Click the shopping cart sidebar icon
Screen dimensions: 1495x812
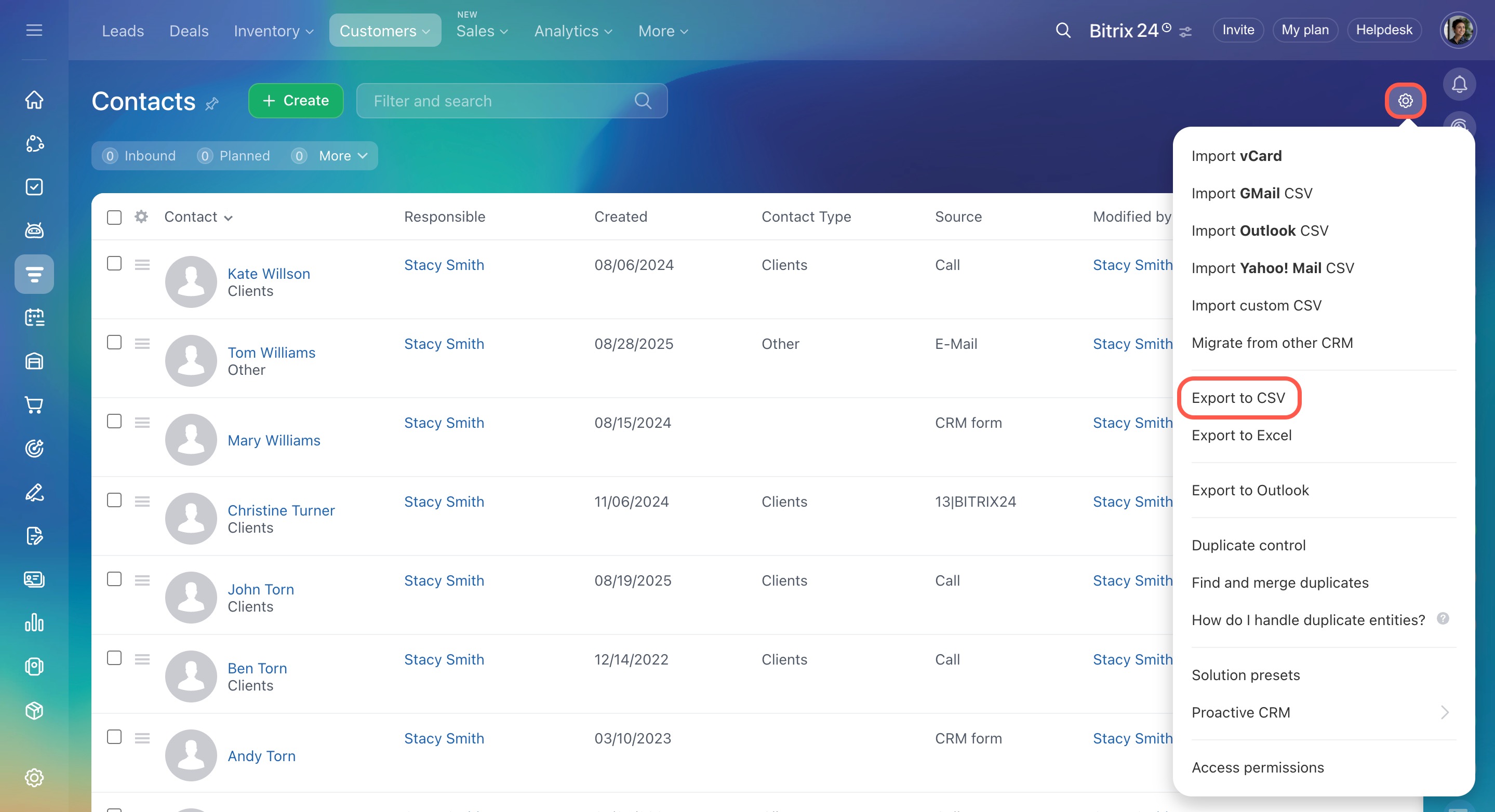point(34,405)
